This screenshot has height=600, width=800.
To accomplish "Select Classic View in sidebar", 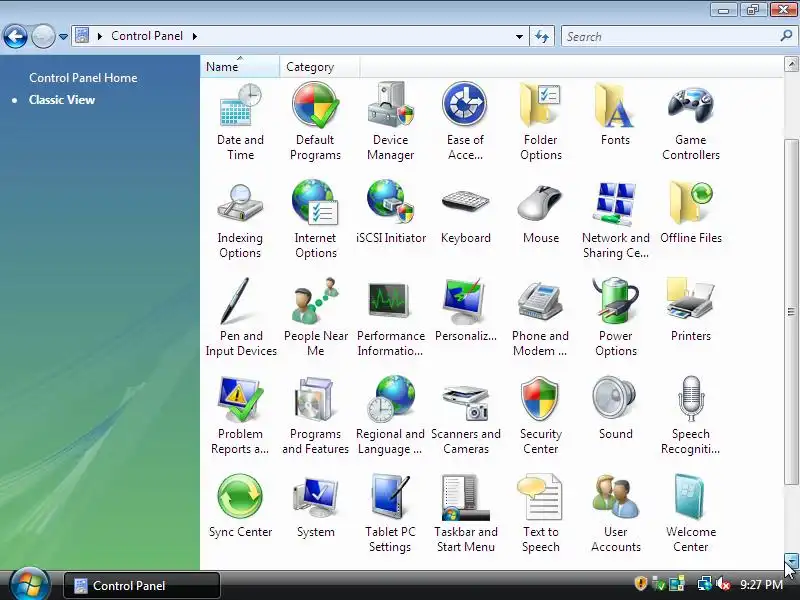I will pyautogui.click(x=62, y=100).
